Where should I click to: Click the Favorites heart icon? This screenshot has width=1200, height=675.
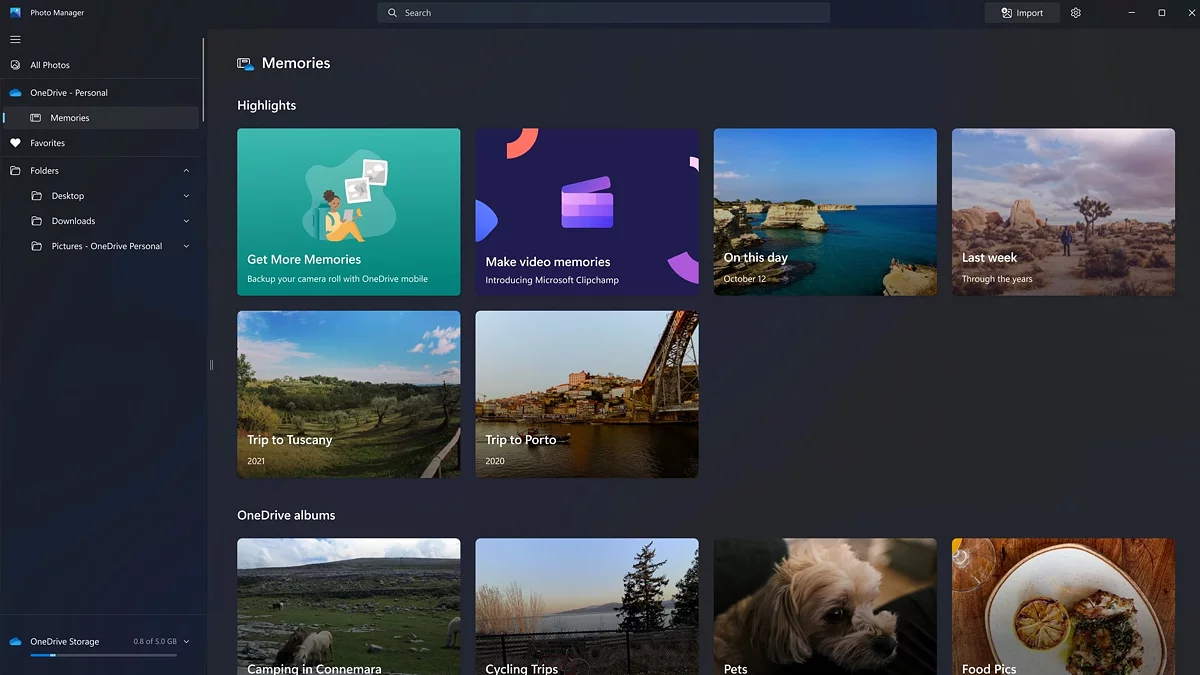[15, 143]
